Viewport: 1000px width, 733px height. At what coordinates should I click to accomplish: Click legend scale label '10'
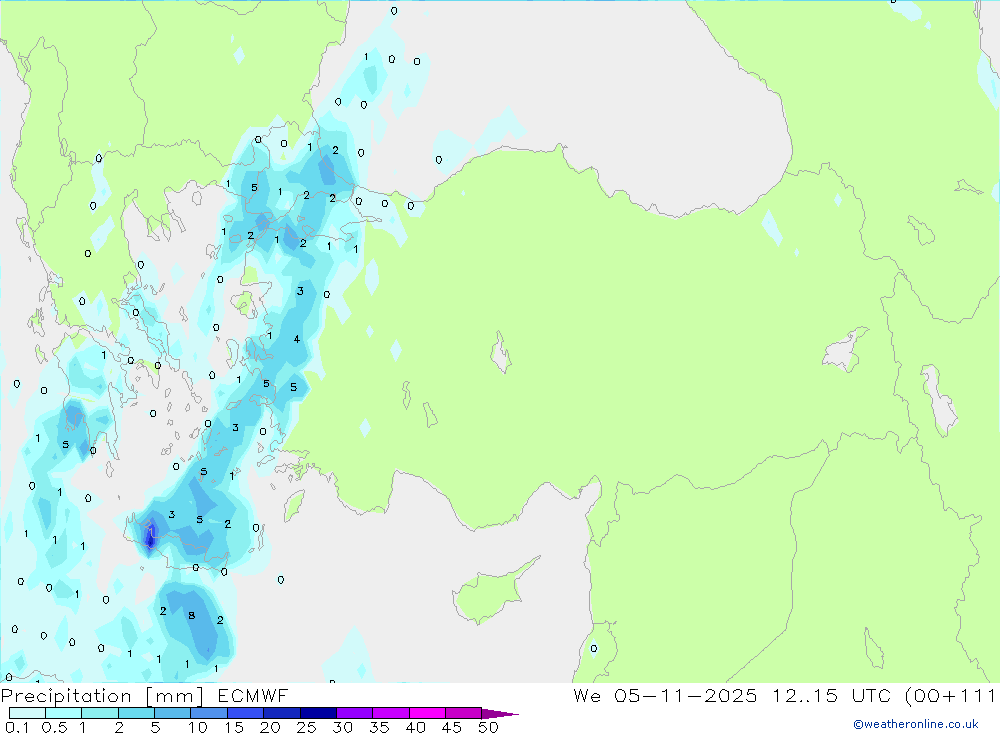tap(198, 727)
